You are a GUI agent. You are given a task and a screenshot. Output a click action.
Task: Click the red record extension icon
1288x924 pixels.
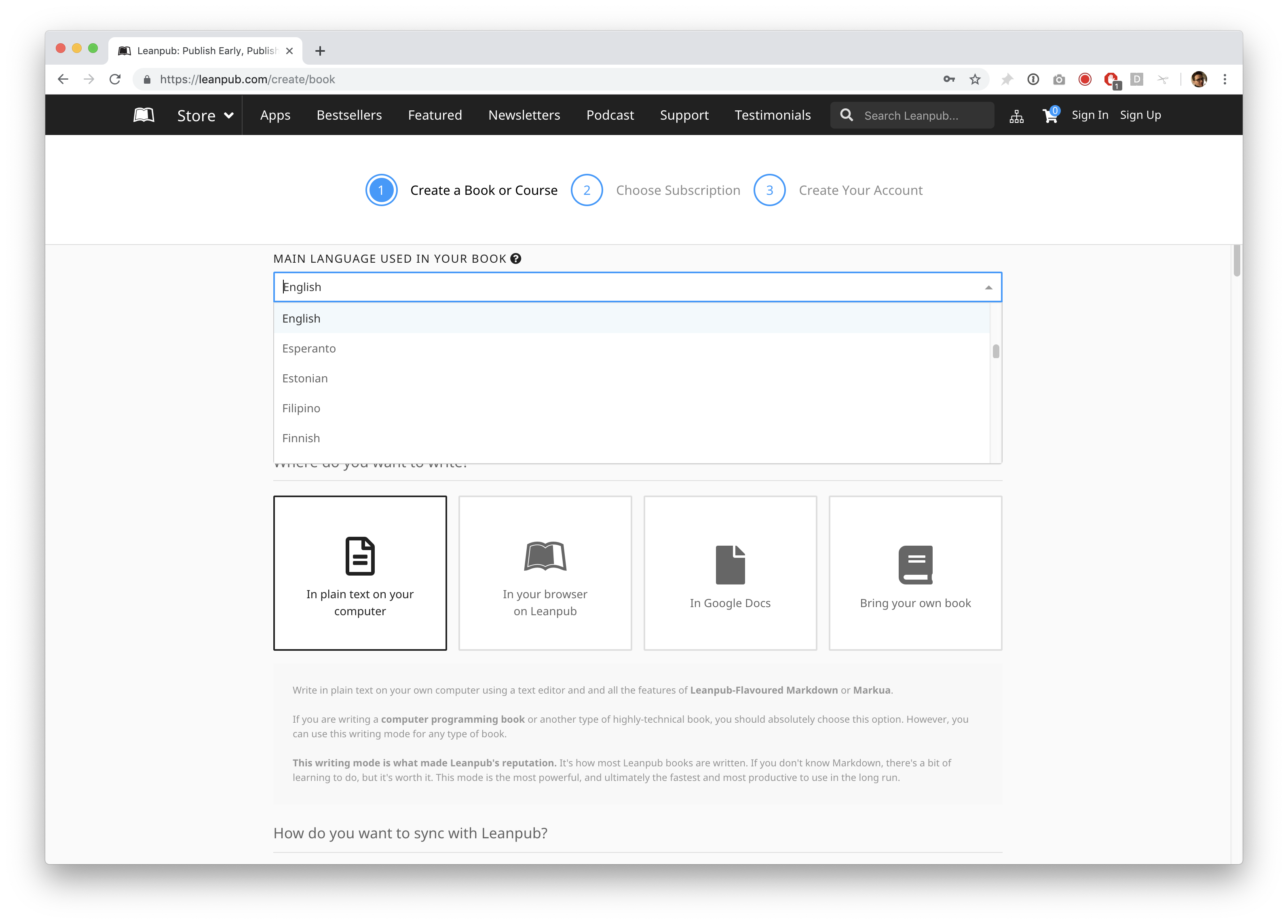[x=1085, y=80]
